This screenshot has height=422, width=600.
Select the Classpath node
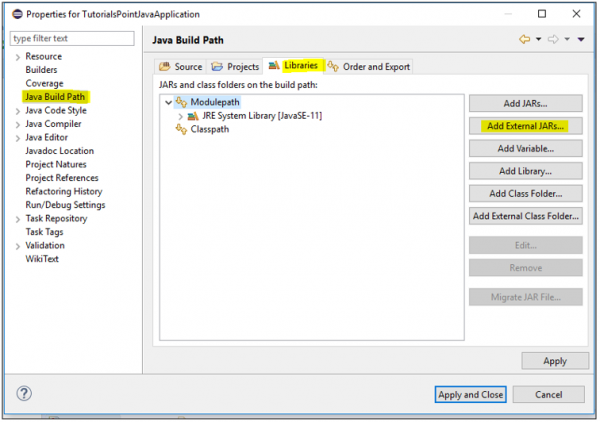[209, 129]
